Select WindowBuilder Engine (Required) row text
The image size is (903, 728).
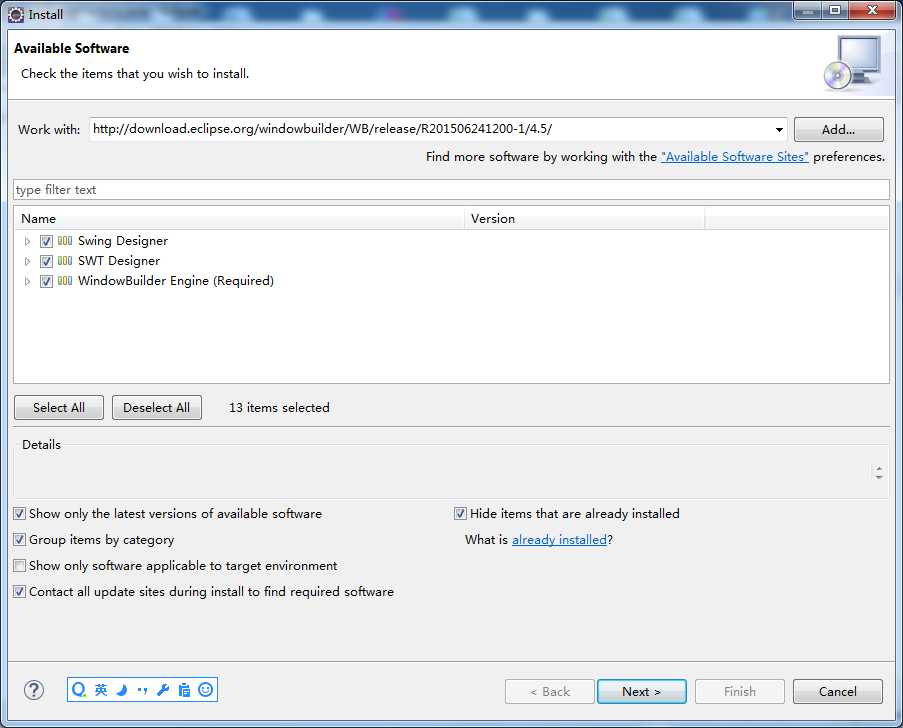pyautogui.click(x=176, y=281)
